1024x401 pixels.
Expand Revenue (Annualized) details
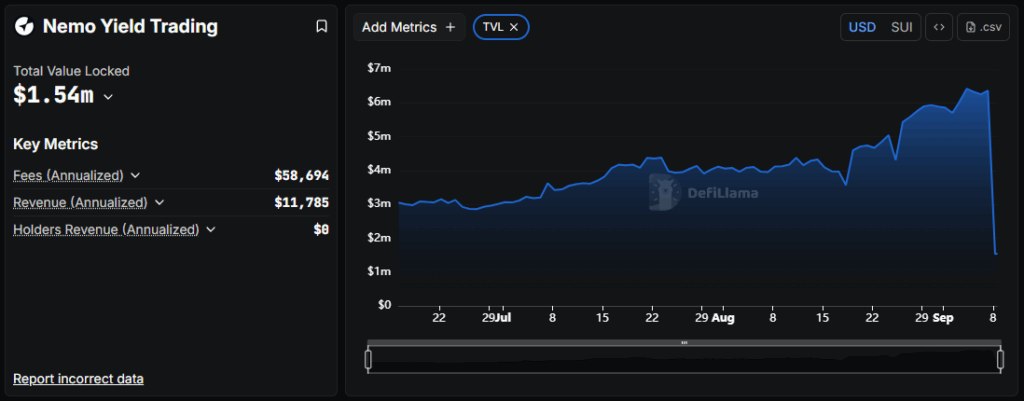159,202
